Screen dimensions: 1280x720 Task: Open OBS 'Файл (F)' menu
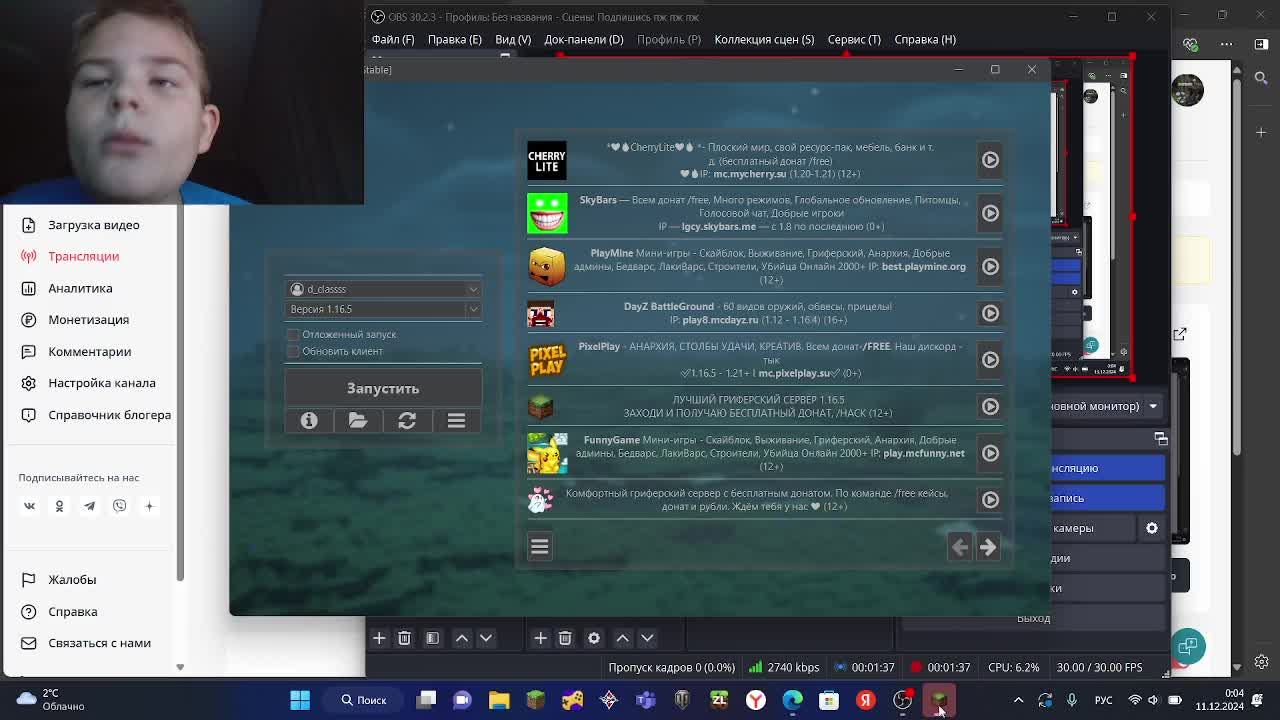[x=393, y=40]
